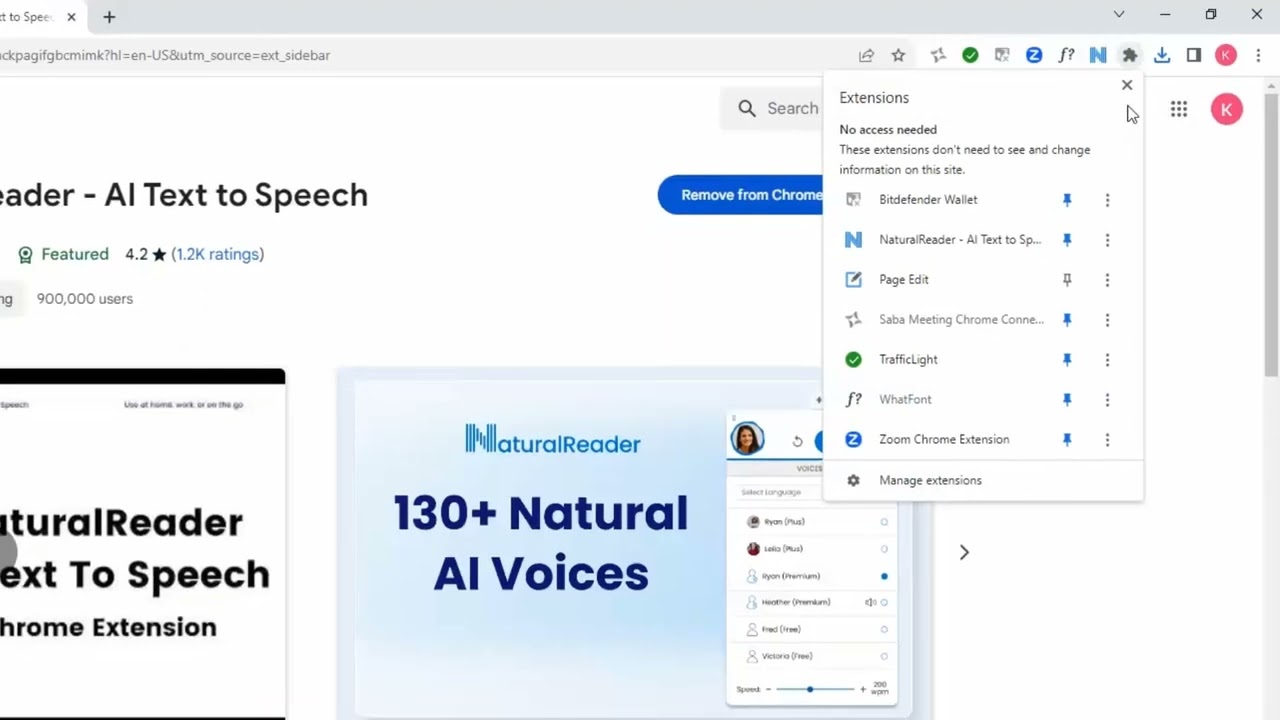Open the Bitdefender Wallet toolbar icon
Image resolution: width=1280 pixels, height=720 pixels.
1002,55
